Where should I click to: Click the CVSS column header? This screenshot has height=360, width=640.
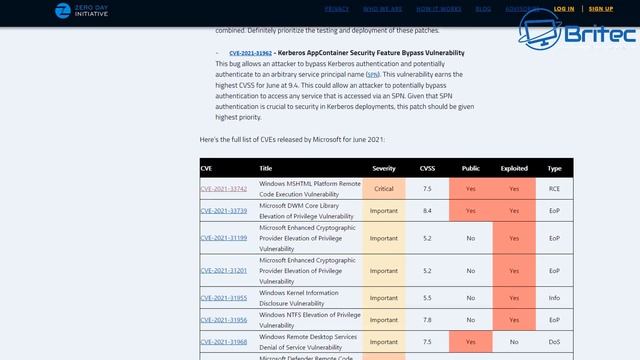tap(427, 168)
